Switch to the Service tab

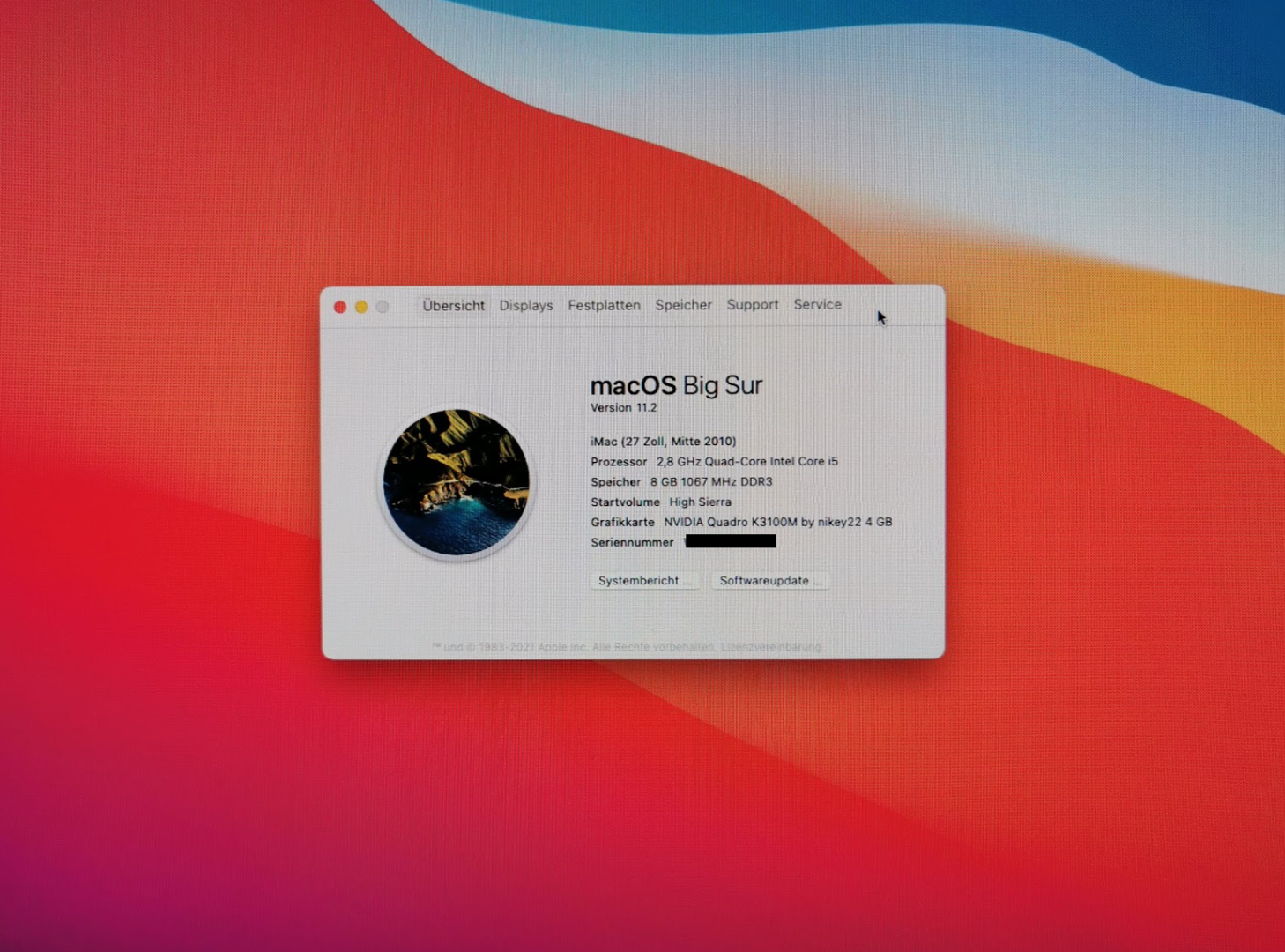pos(817,304)
